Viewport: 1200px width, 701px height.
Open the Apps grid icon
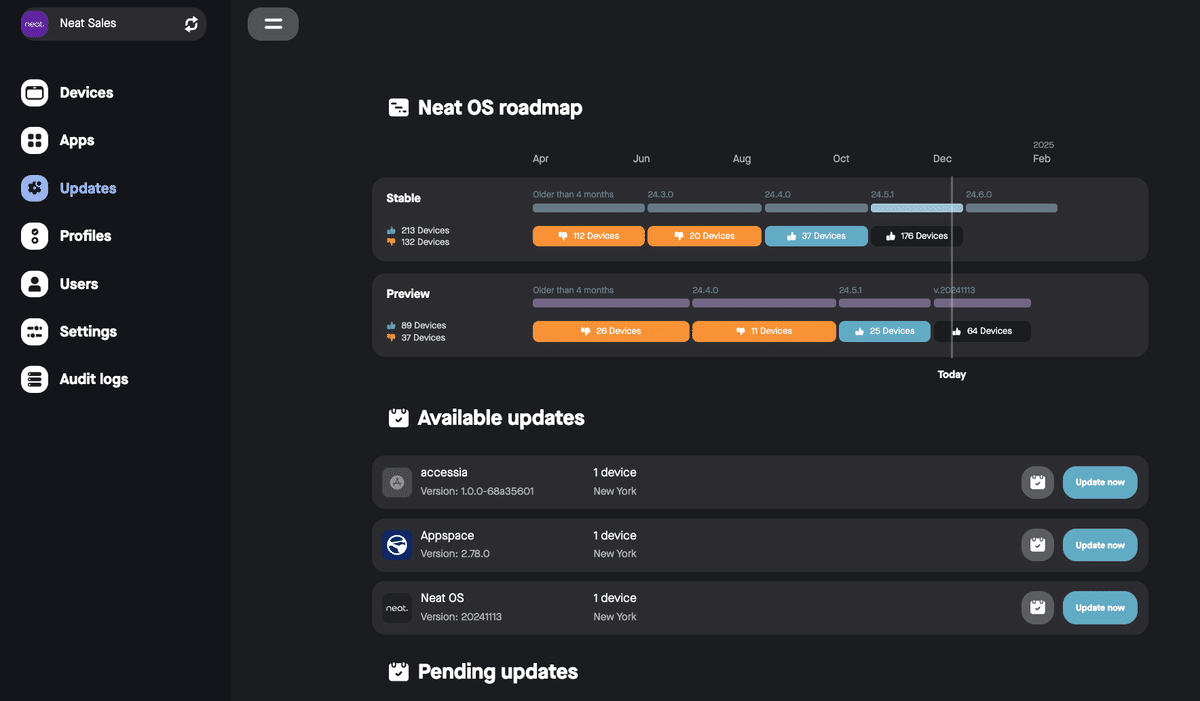click(35, 141)
